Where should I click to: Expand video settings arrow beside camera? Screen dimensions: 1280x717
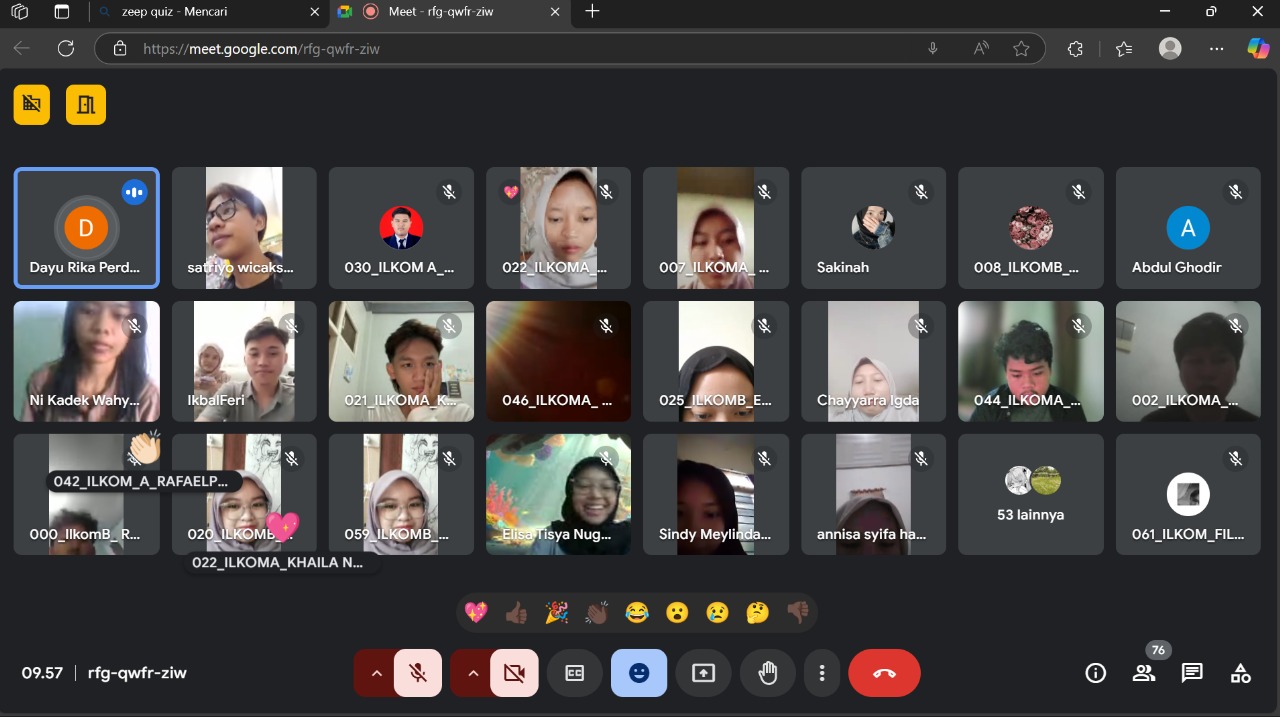point(473,673)
